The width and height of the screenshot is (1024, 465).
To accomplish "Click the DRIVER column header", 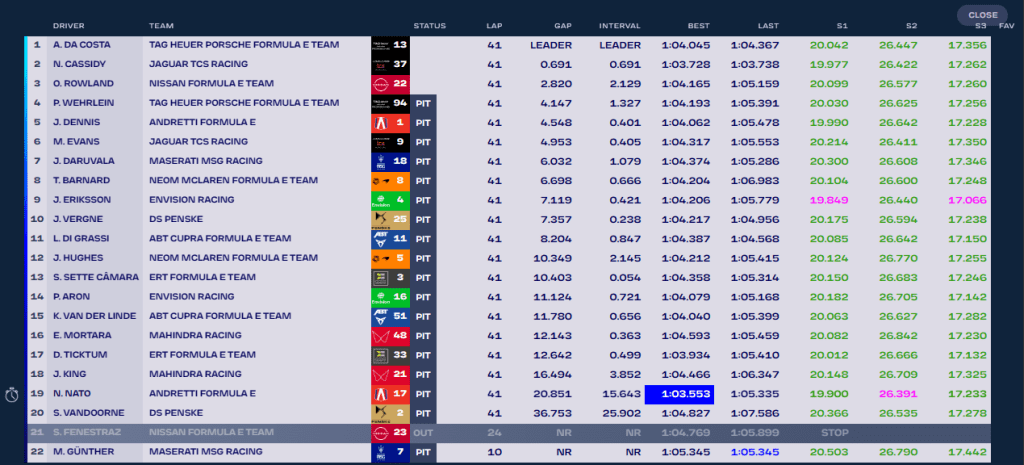I will [68, 26].
